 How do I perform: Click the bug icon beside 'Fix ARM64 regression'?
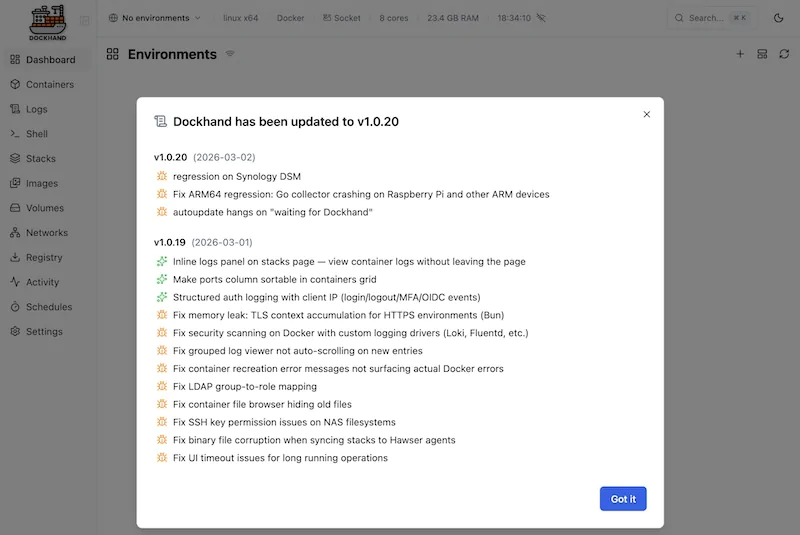(x=162, y=194)
